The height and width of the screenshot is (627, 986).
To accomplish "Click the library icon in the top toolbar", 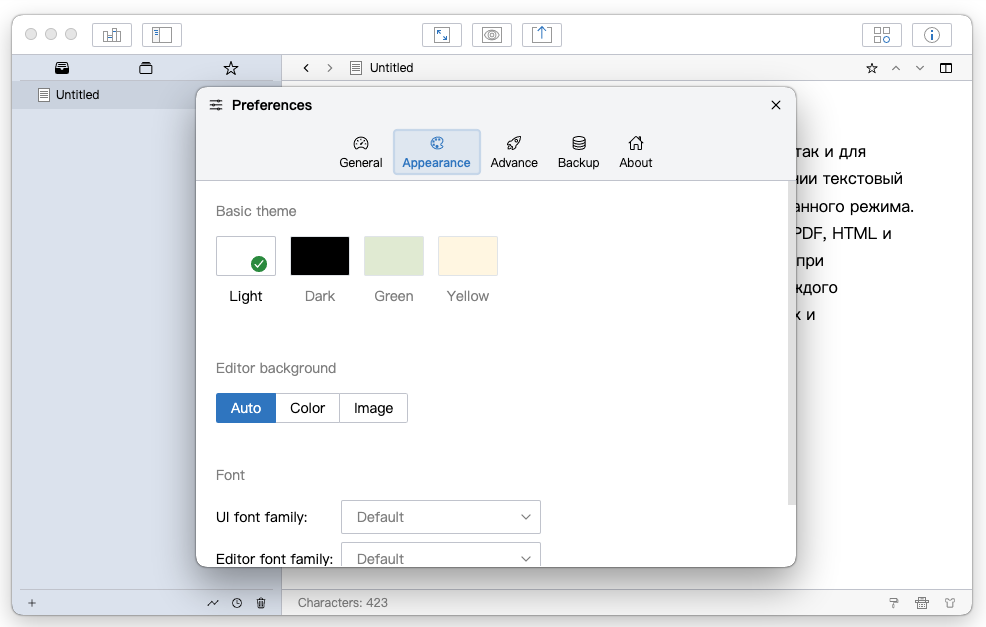I will (112, 35).
